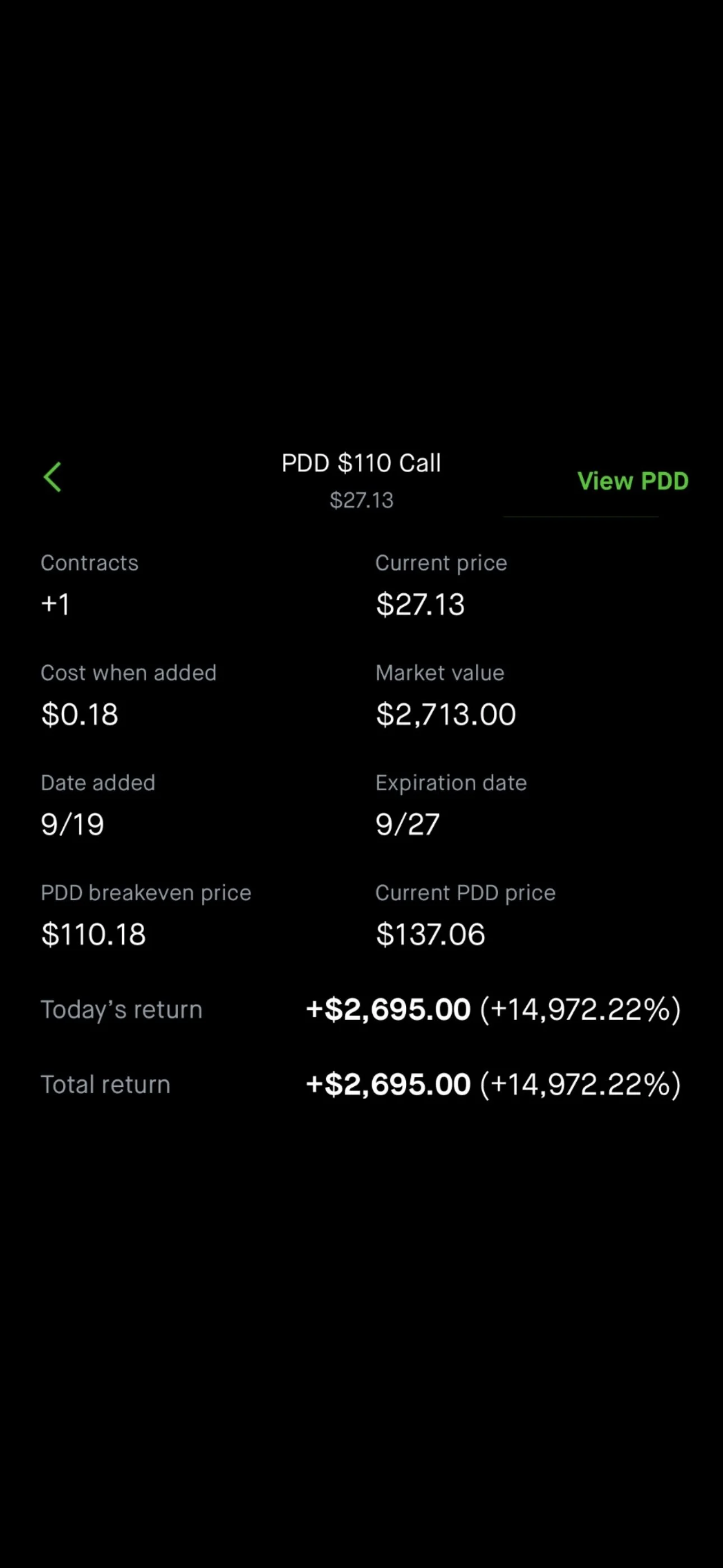
Task: Tap the Current PDD price $137.06
Action: (430, 934)
